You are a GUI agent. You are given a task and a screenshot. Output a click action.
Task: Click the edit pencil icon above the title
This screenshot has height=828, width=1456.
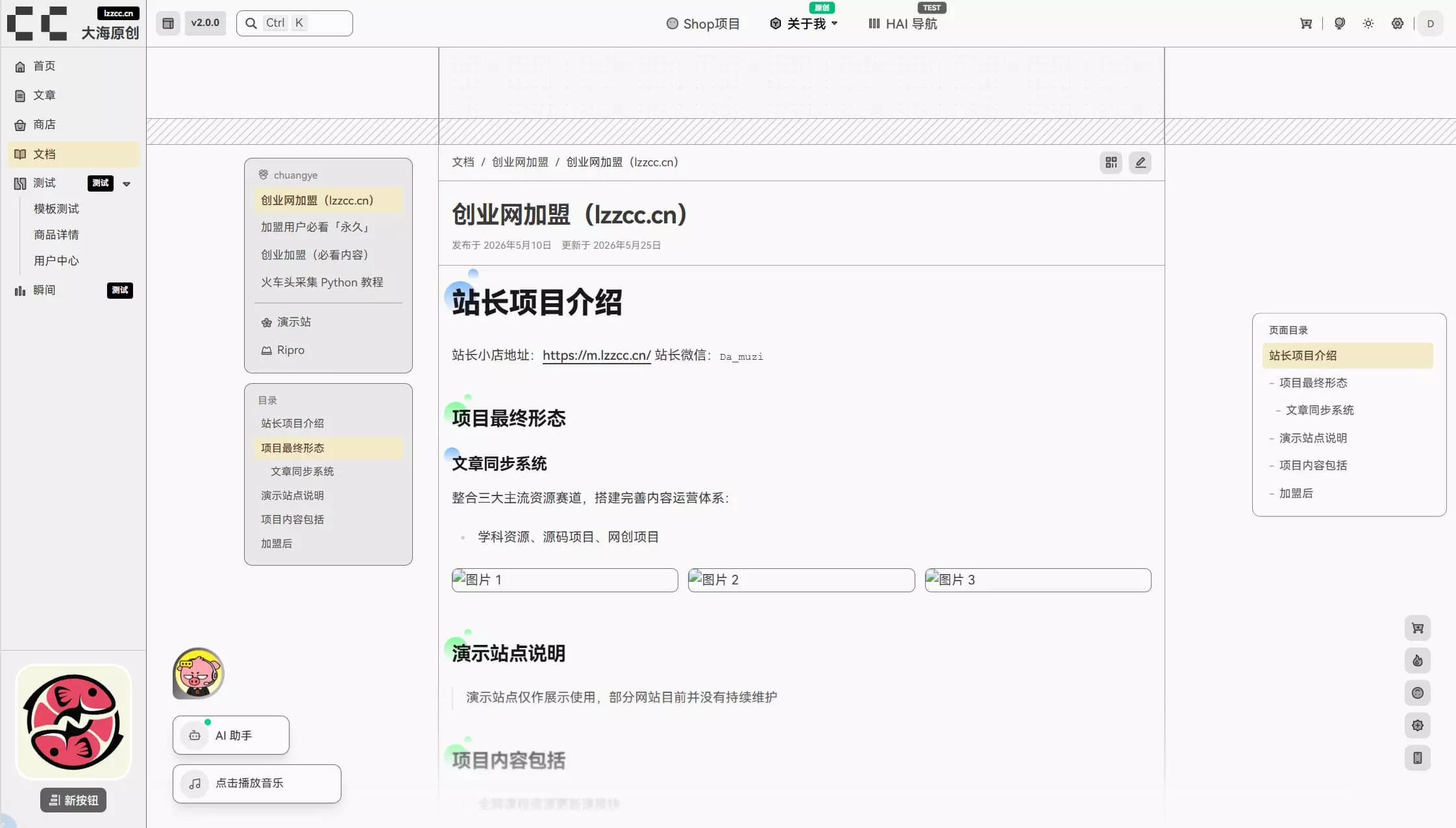[x=1141, y=162]
